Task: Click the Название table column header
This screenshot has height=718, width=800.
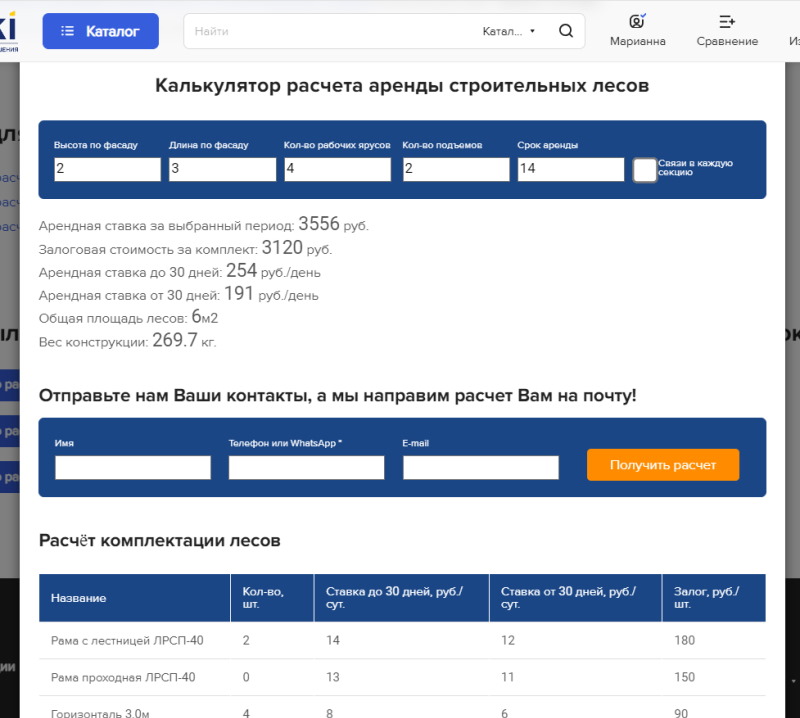Action: (x=79, y=598)
